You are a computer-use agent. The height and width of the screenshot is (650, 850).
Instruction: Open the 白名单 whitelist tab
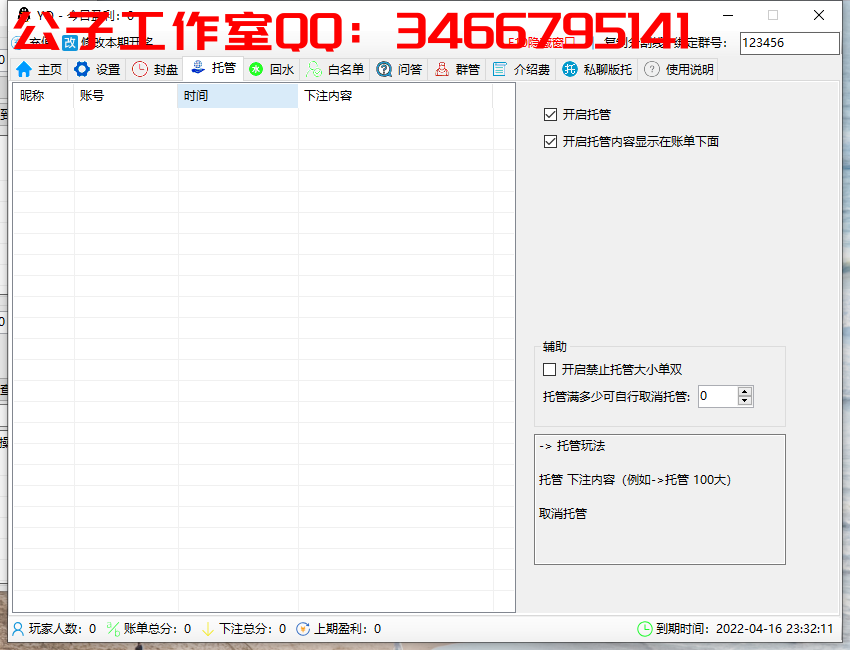tap(335, 69)
